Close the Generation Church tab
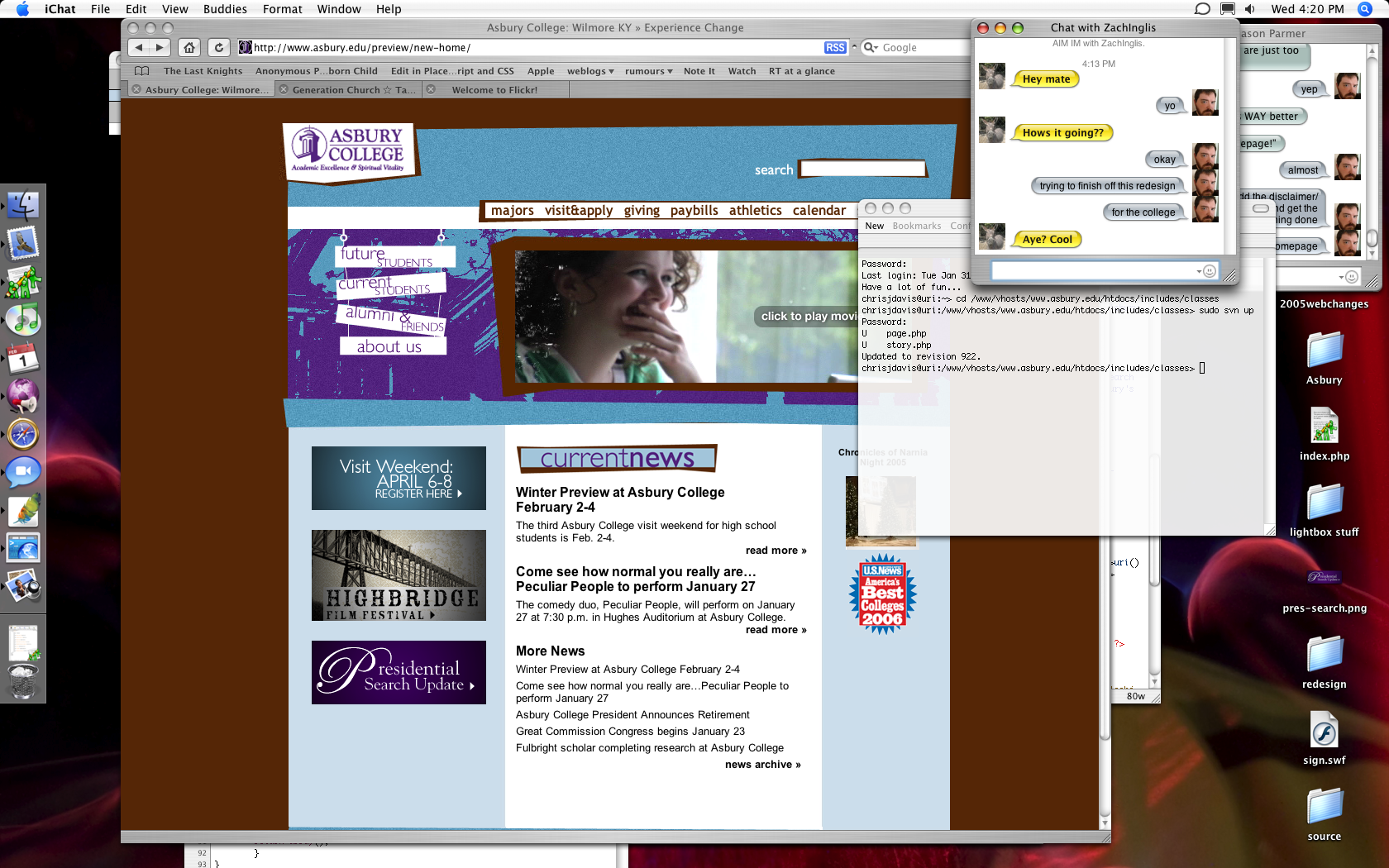 (x=284, y=89)
